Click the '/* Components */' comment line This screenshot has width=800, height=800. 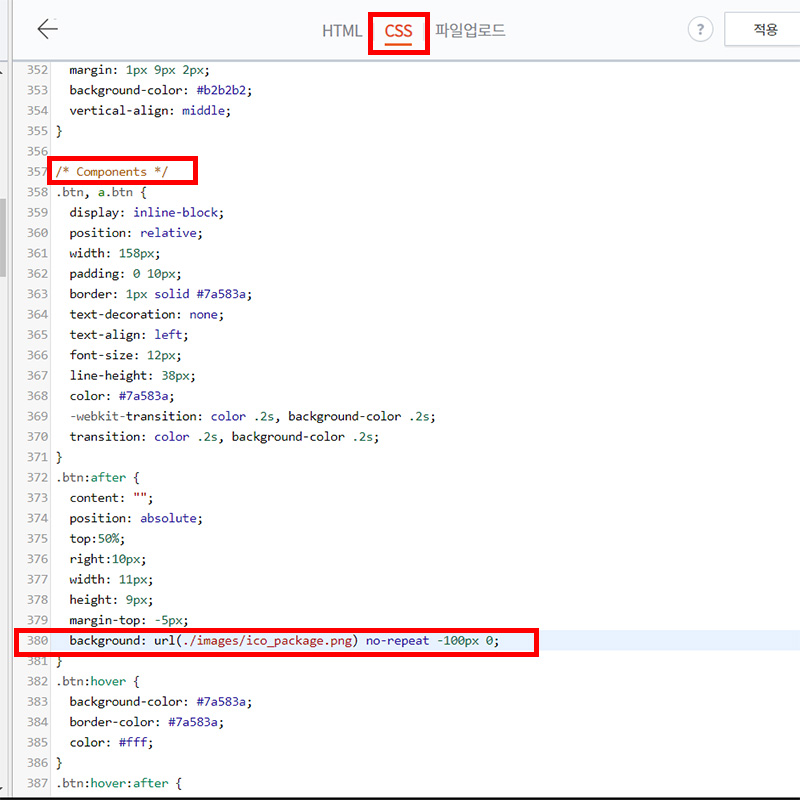click(x=112, y=171)
